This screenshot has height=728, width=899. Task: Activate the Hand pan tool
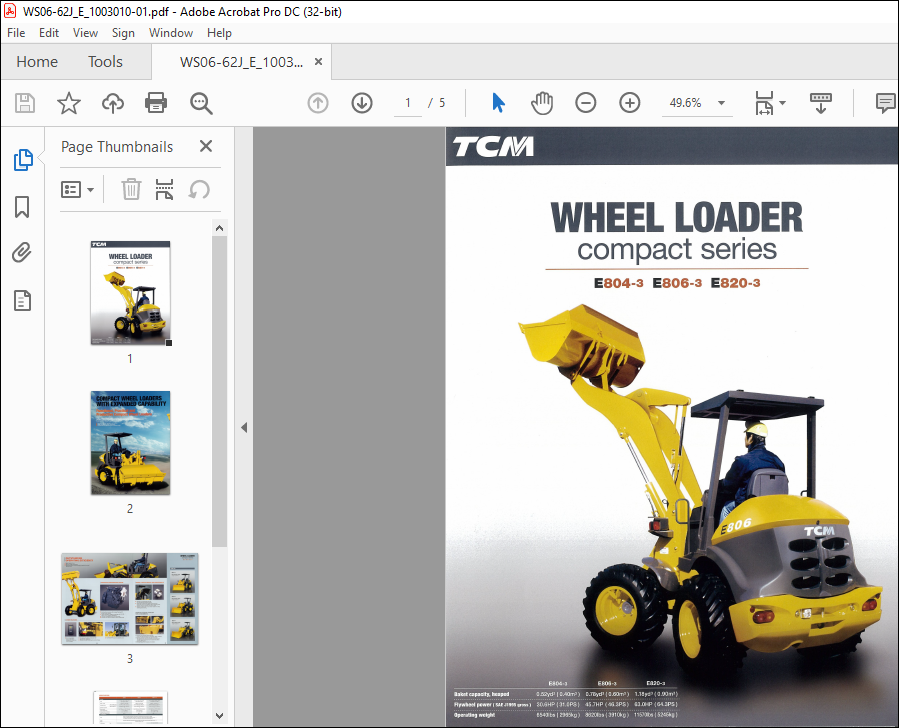(x=542, y=103)
